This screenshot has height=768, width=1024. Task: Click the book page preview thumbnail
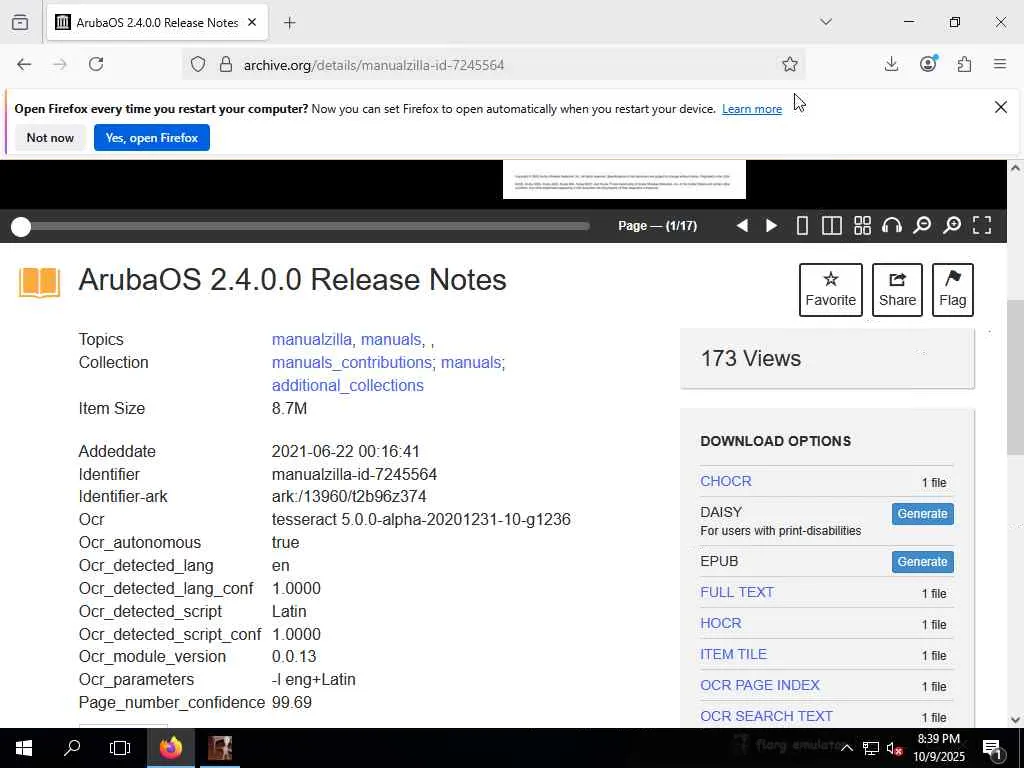[624, 180]
